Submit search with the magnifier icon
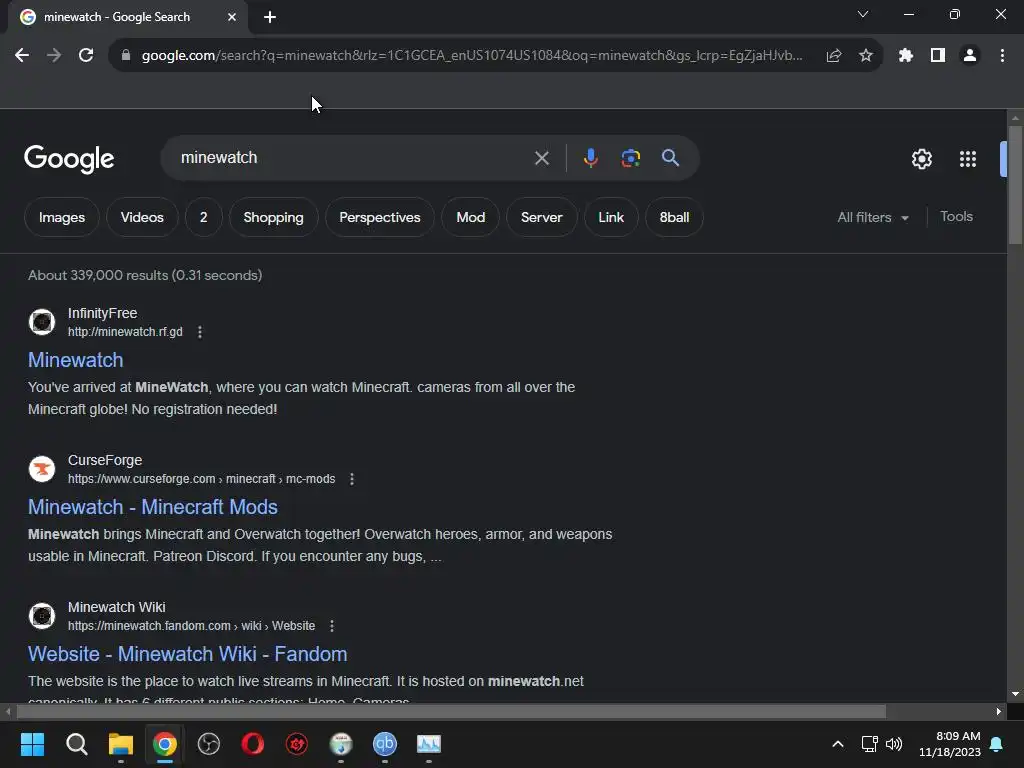 tap(670, 158)
